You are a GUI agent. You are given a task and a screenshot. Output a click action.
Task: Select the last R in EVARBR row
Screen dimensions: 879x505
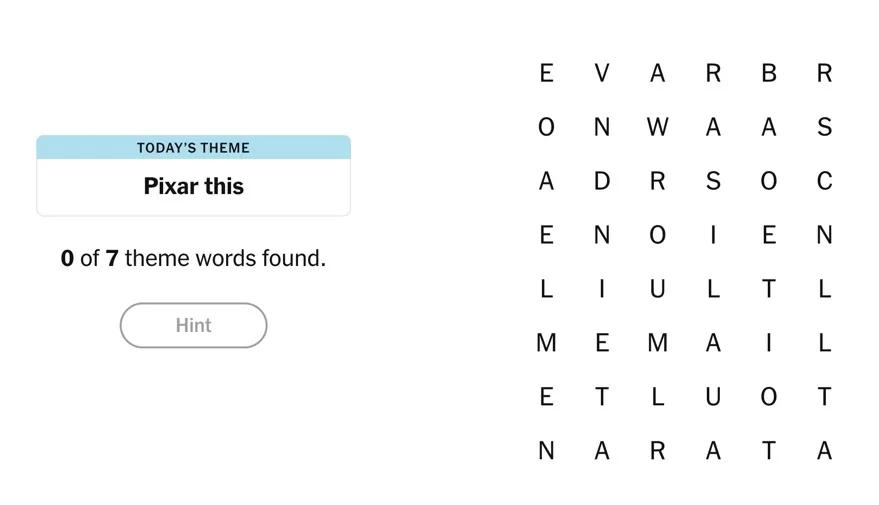pyautogui.click(x=824, y=73)
